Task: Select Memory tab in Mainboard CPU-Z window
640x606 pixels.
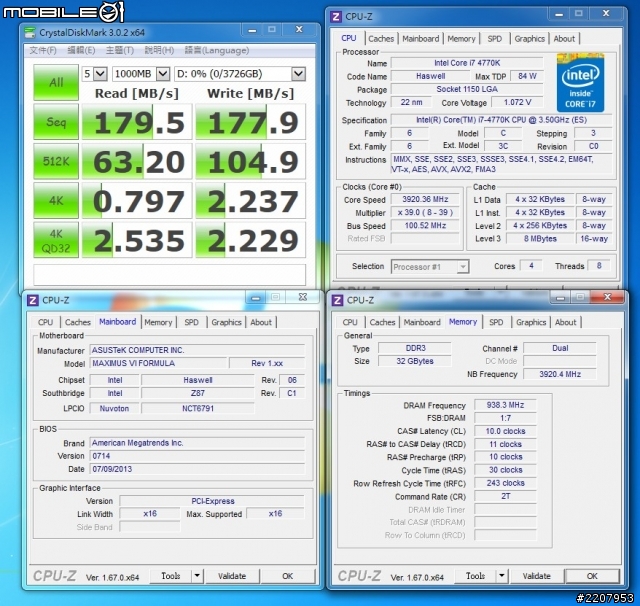Action: [158, 322]
